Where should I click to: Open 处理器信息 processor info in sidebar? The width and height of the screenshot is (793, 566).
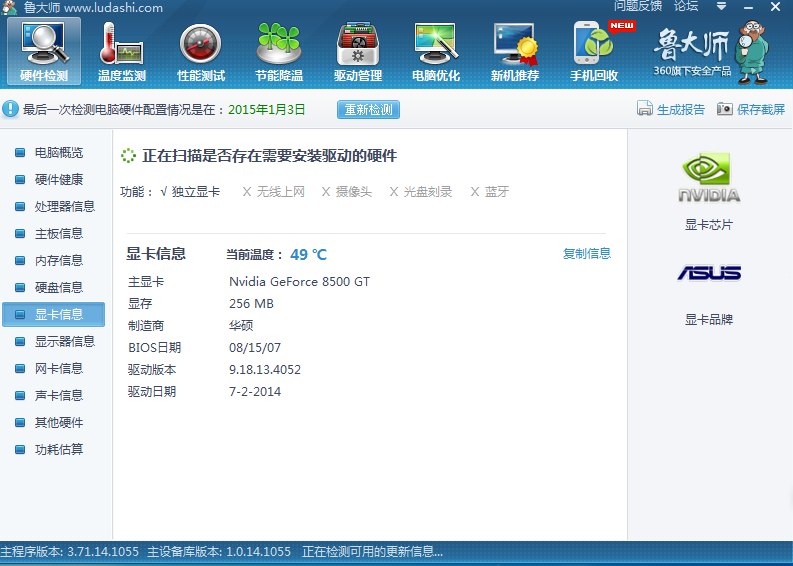[x=64, y=207]
